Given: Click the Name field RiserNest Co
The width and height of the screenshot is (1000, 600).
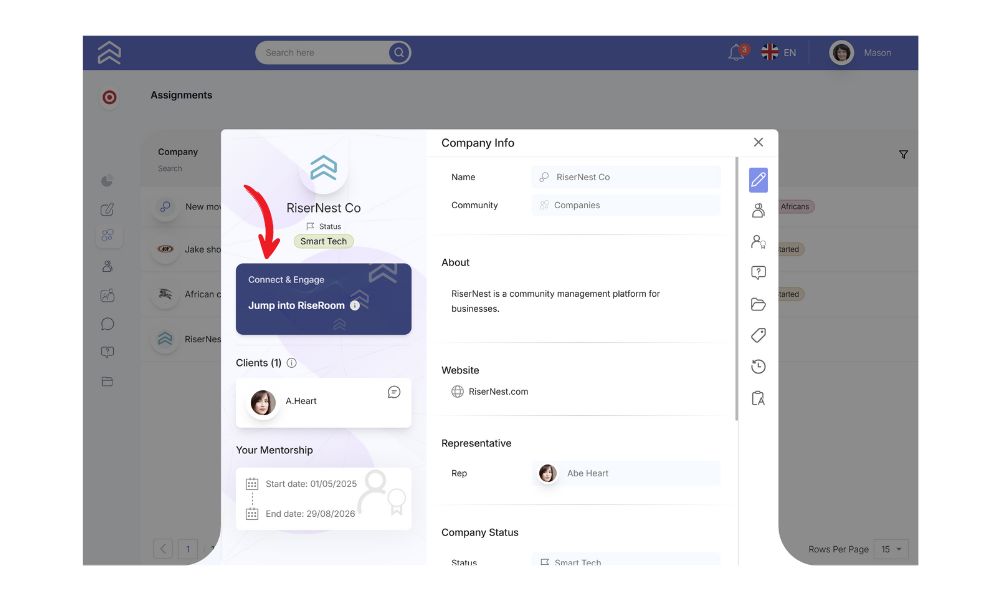Looking at the screenshot, I should 626,177.
